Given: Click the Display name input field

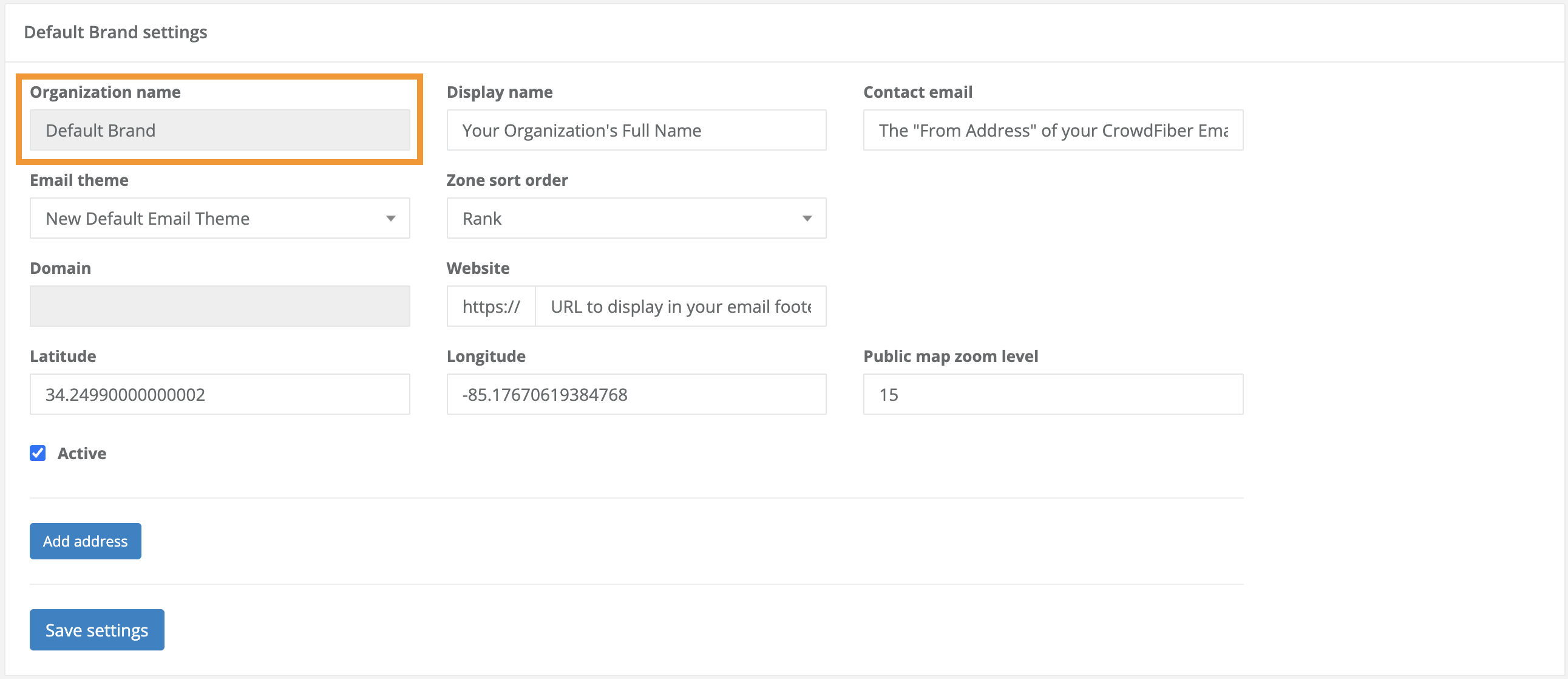Looking at the screenshot, I should tap(636, 130).
